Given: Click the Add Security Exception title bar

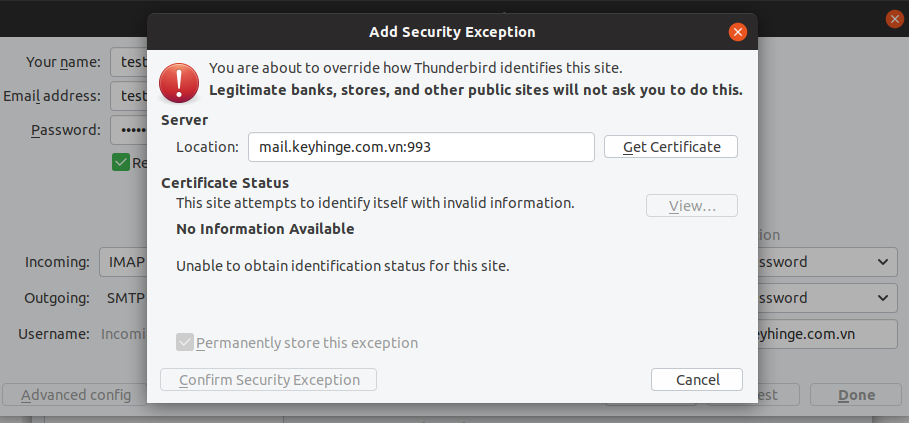Looking at the screenshot, I should (452, 32).
